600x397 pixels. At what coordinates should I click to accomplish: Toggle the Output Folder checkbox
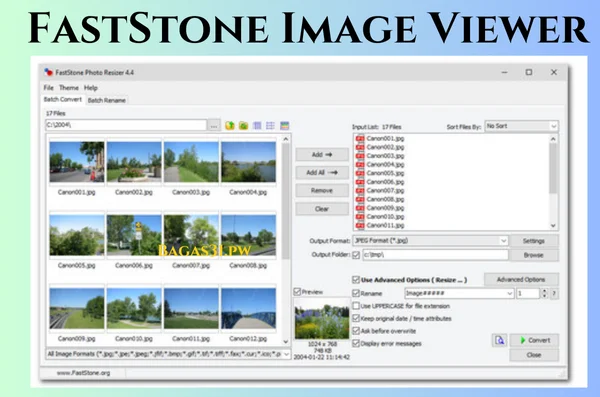356,255
